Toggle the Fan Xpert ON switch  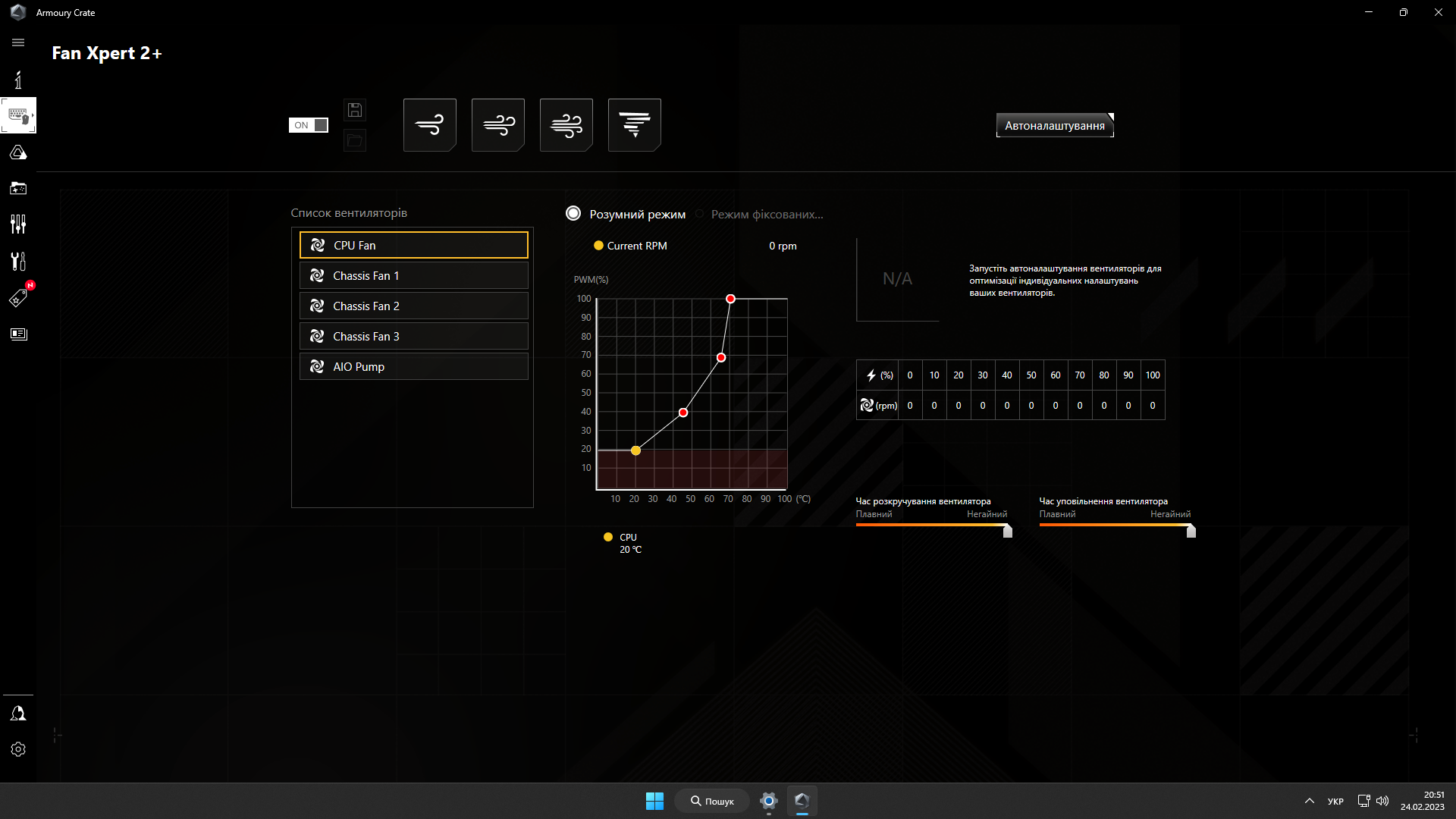point(308,125)
